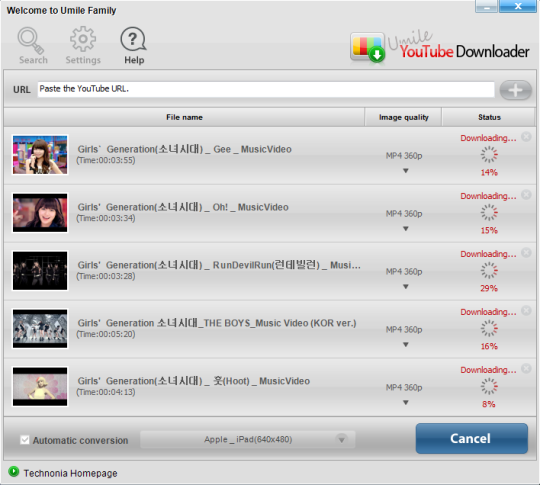
Task: Select the RunDevilRun file name text
Action: 219,265
